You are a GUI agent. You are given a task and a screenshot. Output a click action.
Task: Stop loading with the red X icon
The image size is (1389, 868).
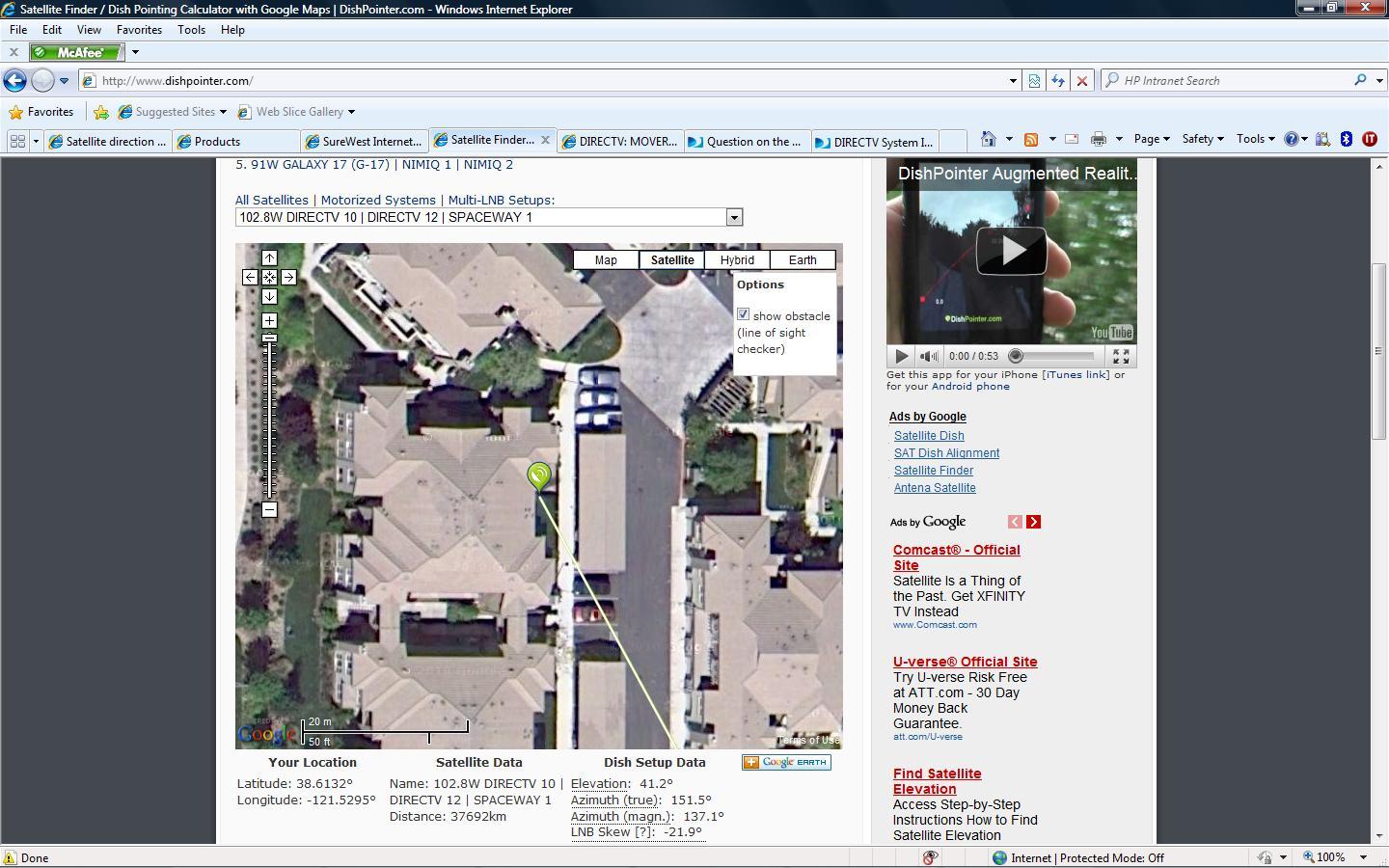pyautogui.click(x=1082, y=81)
